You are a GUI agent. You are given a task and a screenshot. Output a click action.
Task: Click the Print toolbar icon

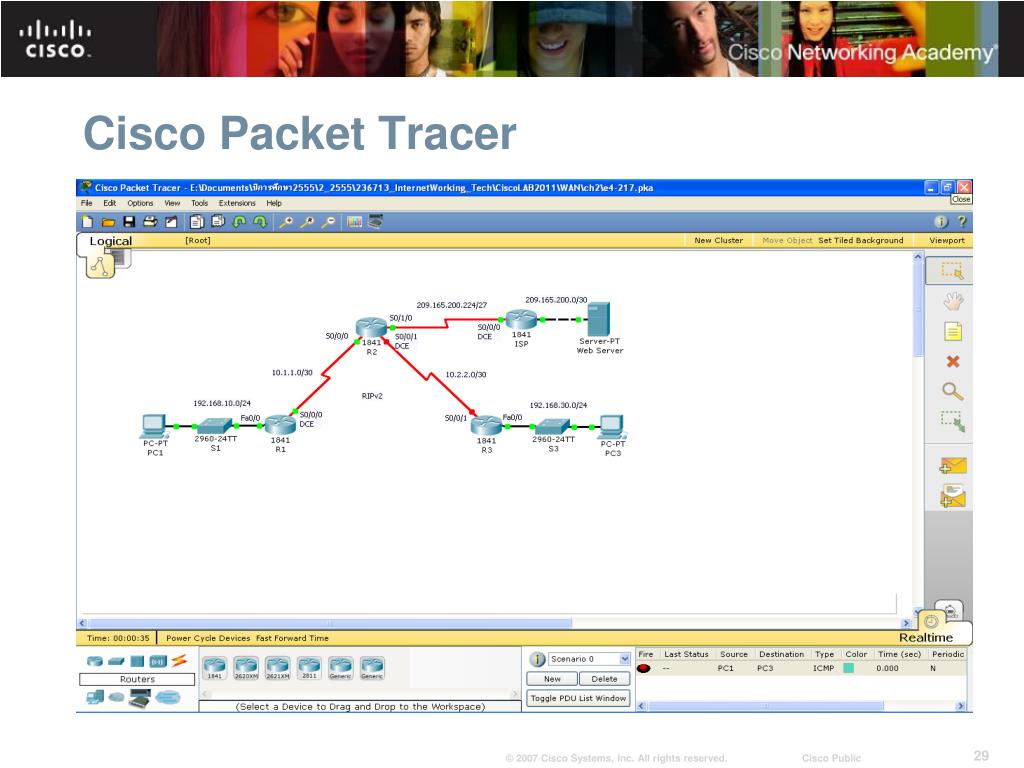tap(150, 222)
